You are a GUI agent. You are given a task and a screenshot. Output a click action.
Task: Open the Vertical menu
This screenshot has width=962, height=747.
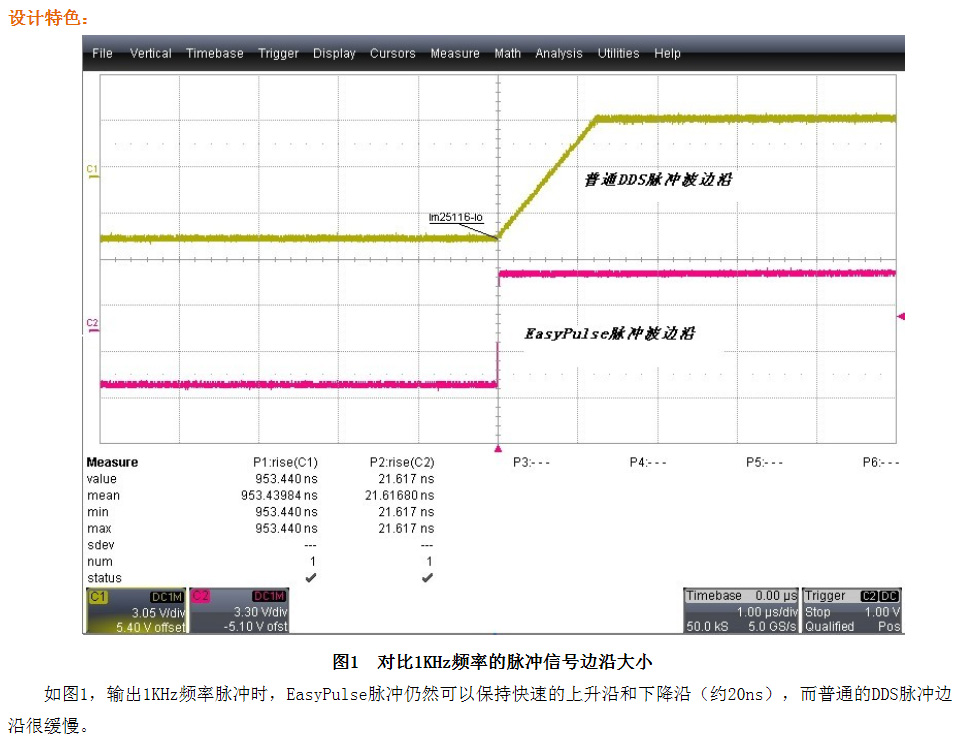[x=150, y=54]
